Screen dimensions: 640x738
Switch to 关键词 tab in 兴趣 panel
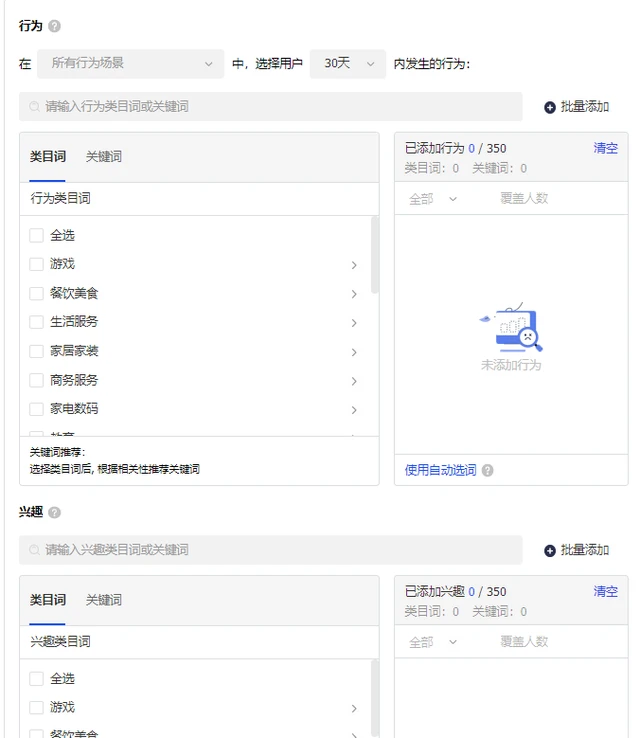104,600
